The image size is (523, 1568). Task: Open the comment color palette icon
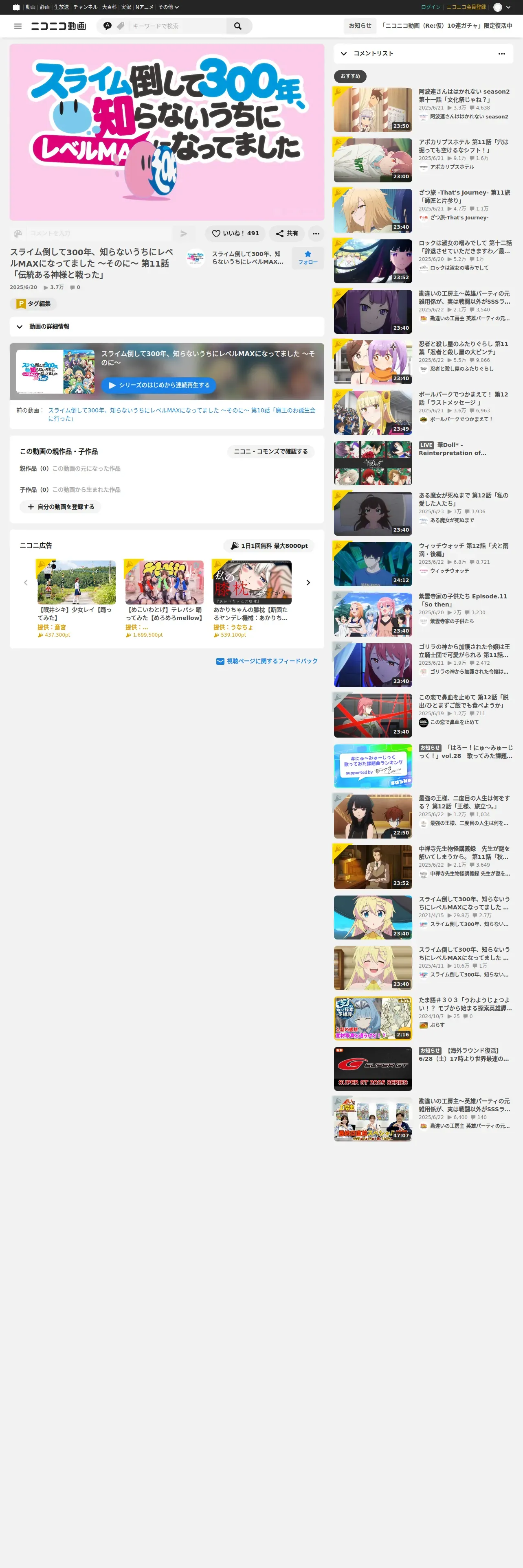click(x=18, y=233)
